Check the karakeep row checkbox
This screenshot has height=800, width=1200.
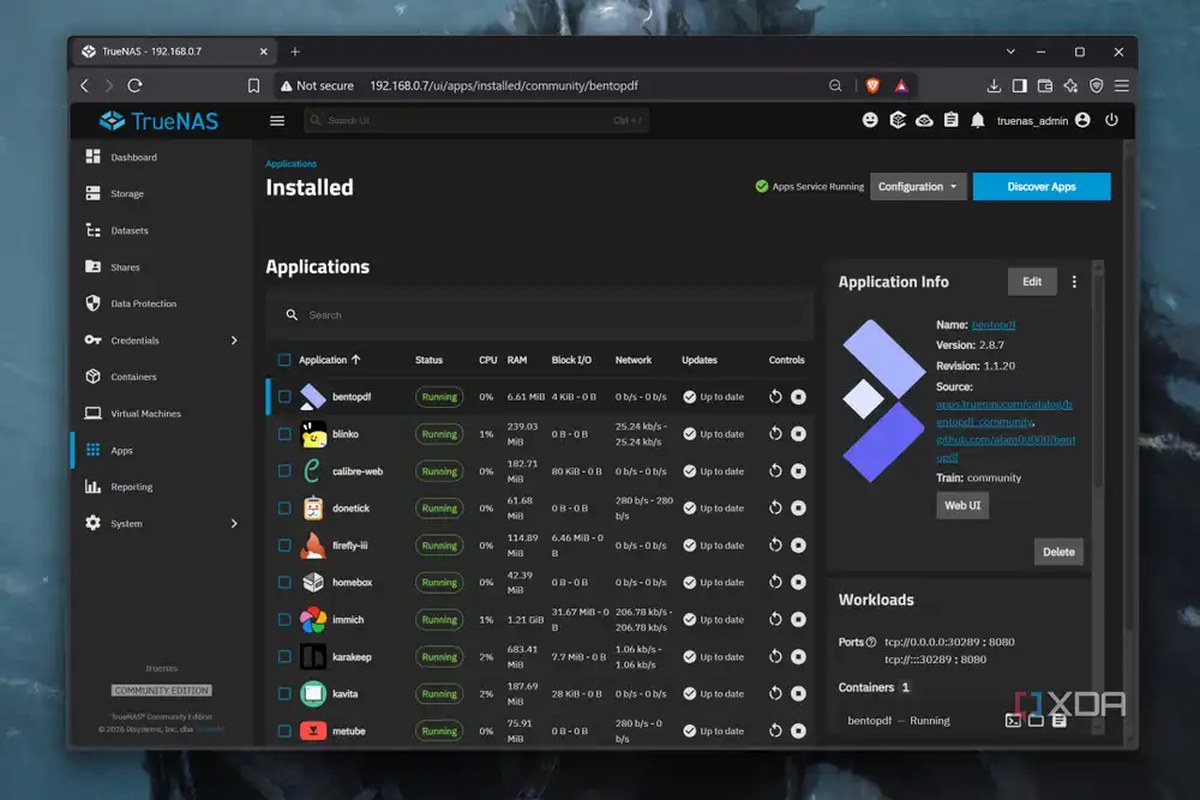point(284,657)
